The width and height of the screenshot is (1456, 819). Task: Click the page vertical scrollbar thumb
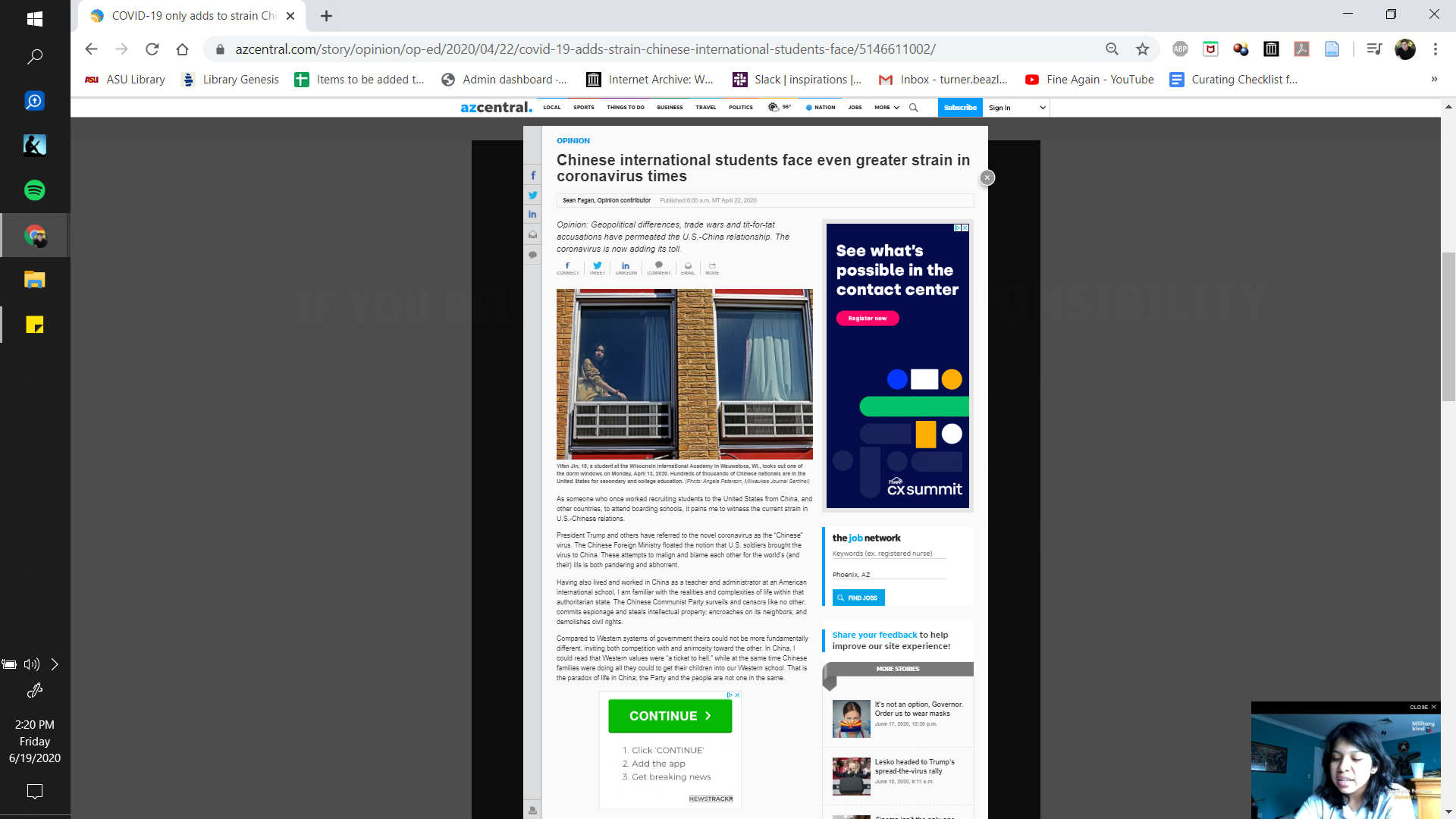pos(1448,326)
